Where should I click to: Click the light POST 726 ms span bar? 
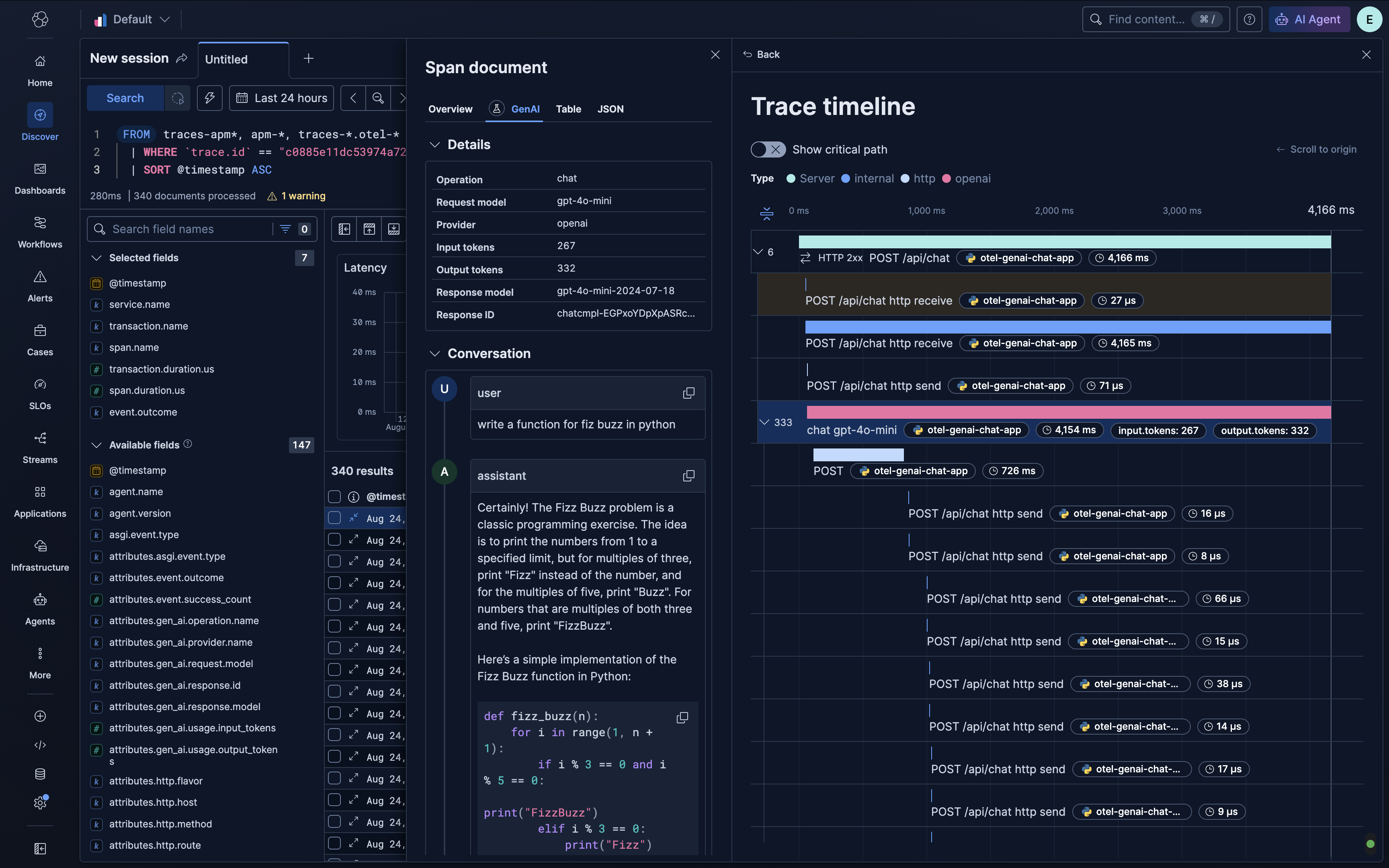coord(858,455)
